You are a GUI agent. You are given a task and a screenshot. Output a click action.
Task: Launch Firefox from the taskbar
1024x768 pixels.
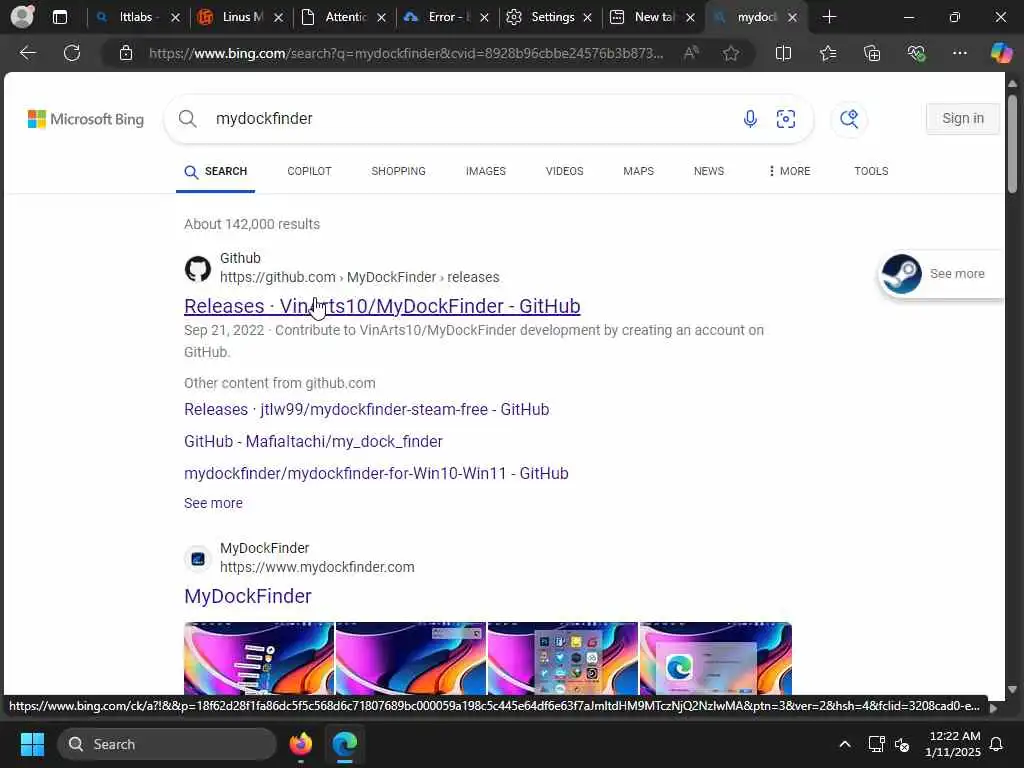click(300, 744)
